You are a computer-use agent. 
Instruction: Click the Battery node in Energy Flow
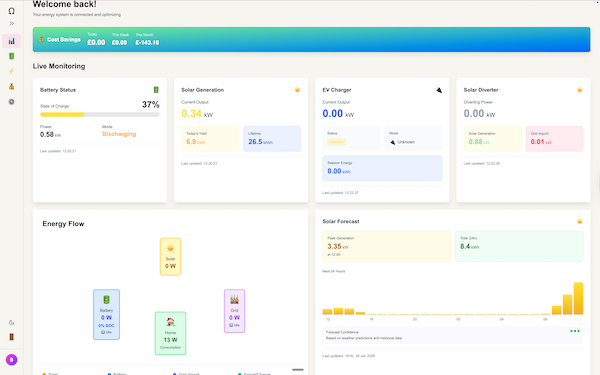coord(106,315)
